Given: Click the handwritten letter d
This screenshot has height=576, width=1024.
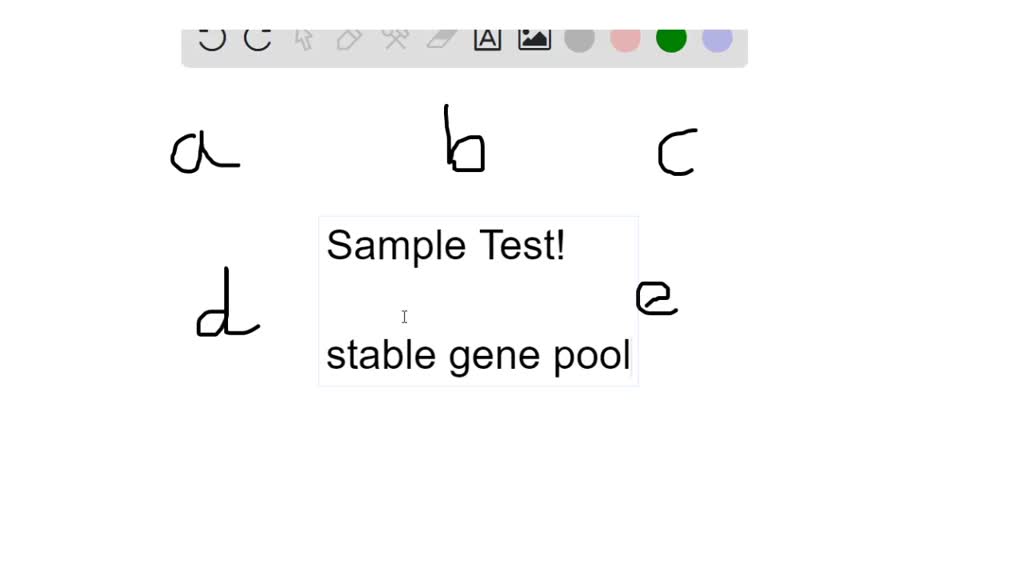Looking at the screenshot, I should (x=226, y=305).
